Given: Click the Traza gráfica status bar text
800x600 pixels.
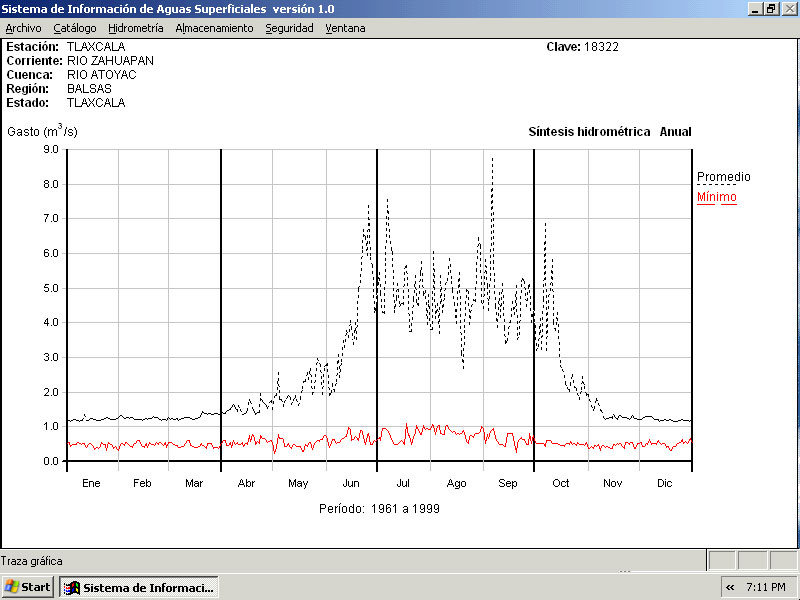Looking at the screenshot, I should point(32,561).
